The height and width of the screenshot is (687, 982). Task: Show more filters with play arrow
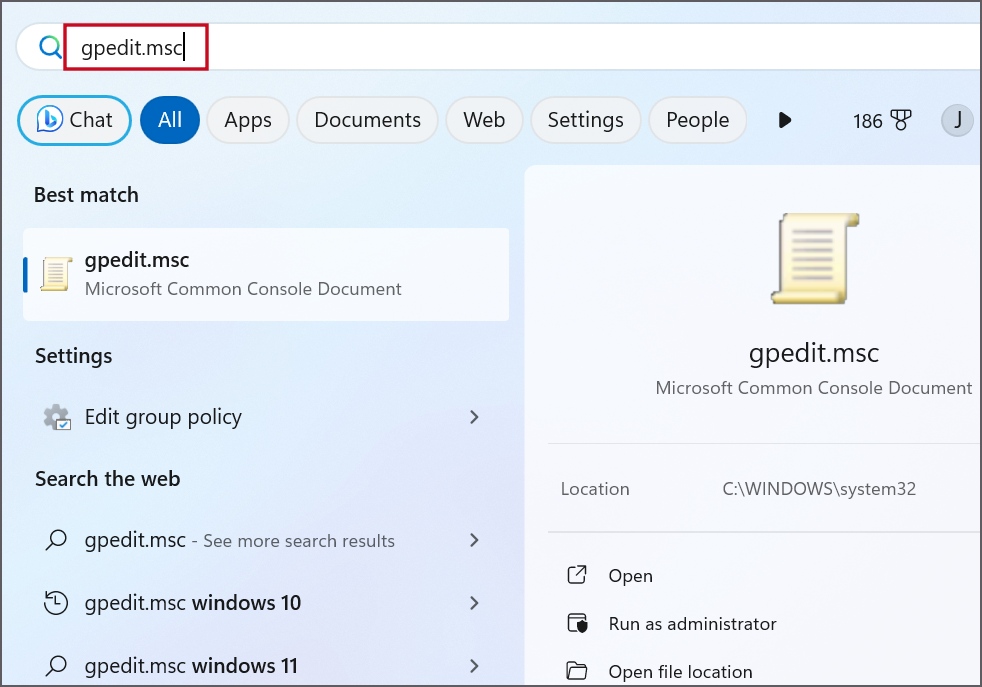point(785,120)
